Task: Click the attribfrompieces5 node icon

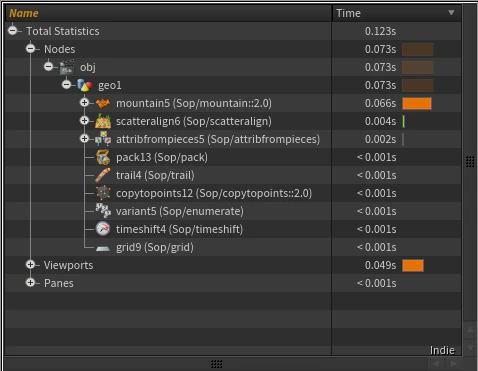Action: click(103, 139)
